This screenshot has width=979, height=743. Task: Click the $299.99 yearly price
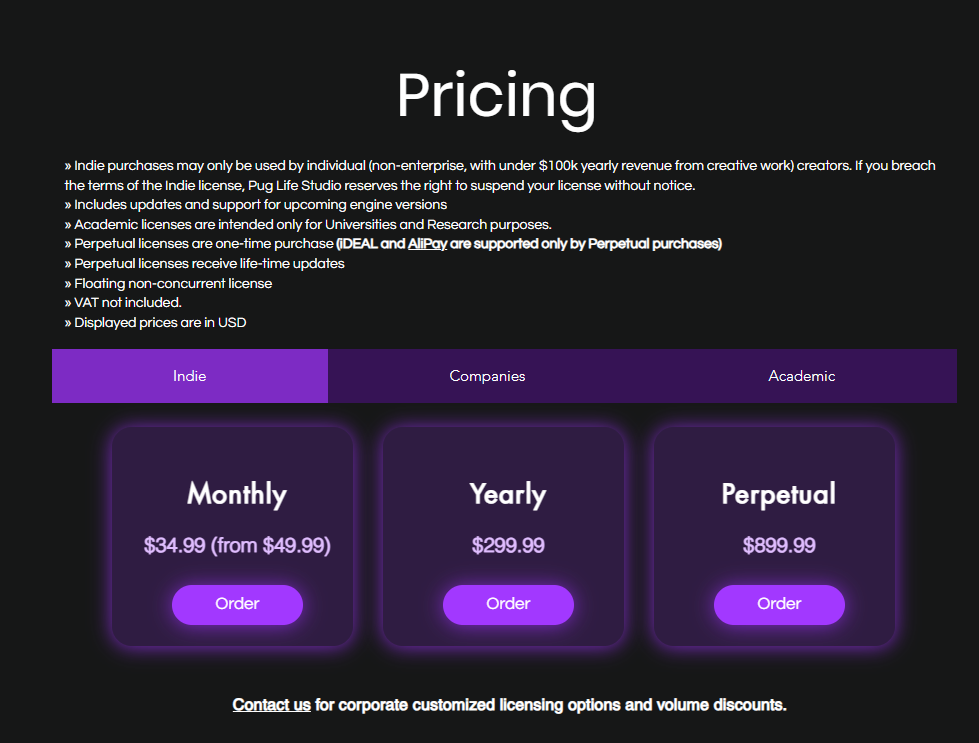(508, 546)
